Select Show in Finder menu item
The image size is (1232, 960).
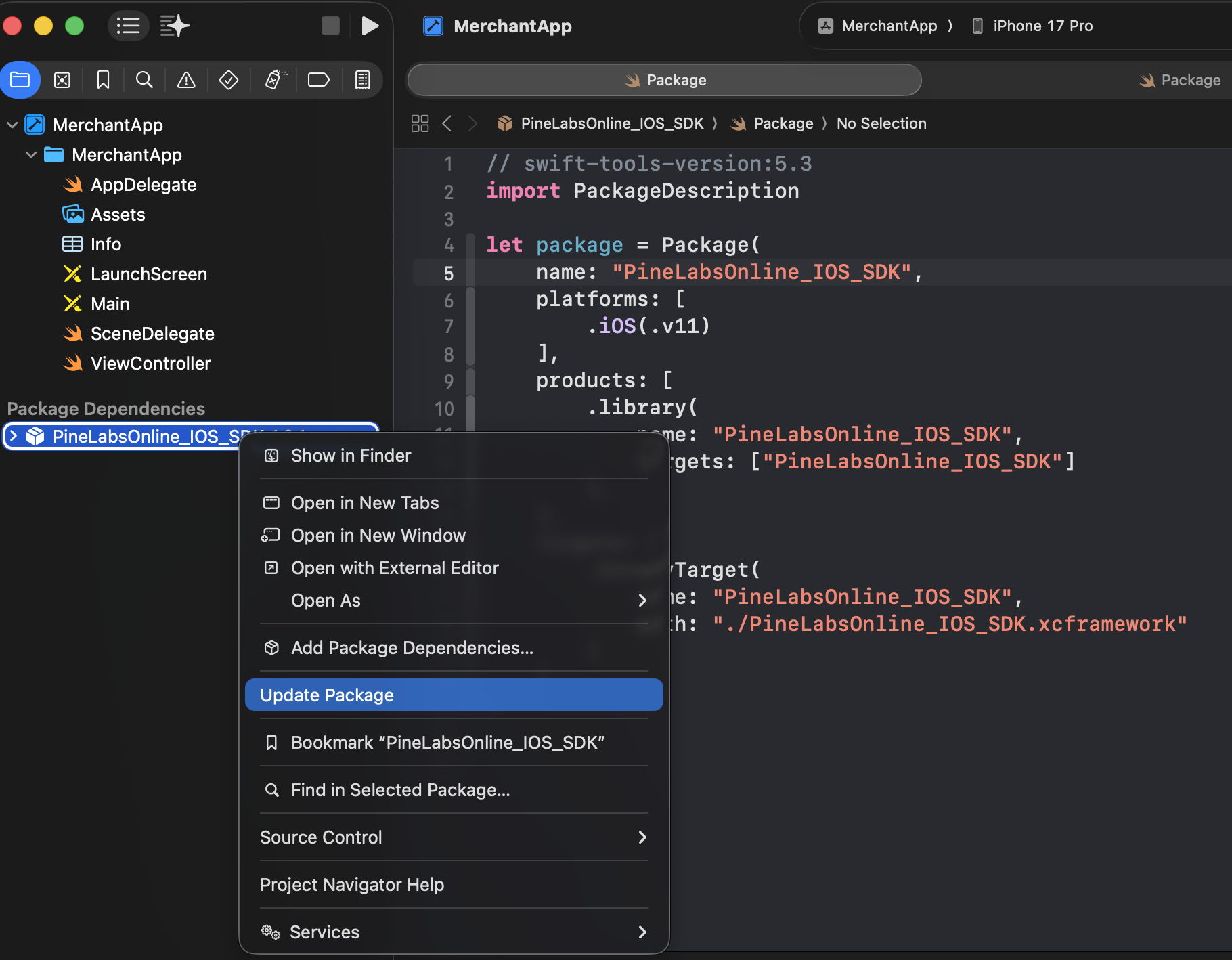pos(351,456)
